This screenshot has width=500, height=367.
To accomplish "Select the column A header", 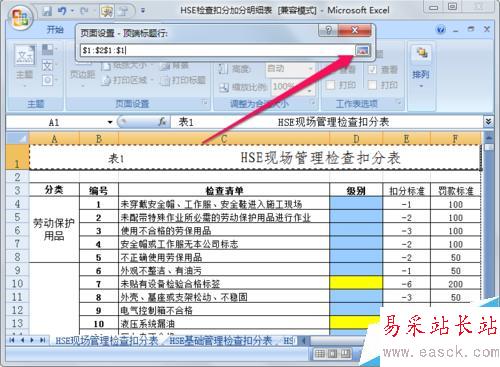I will 54,138.
